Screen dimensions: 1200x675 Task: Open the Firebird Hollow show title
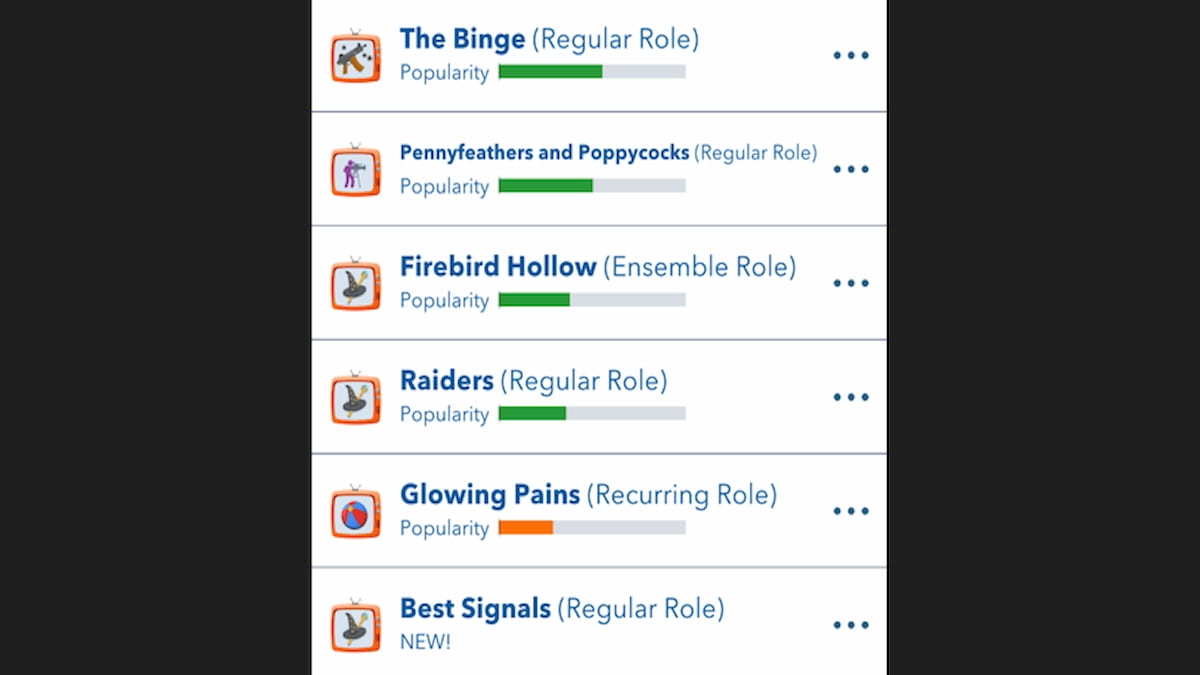[498, 267]
